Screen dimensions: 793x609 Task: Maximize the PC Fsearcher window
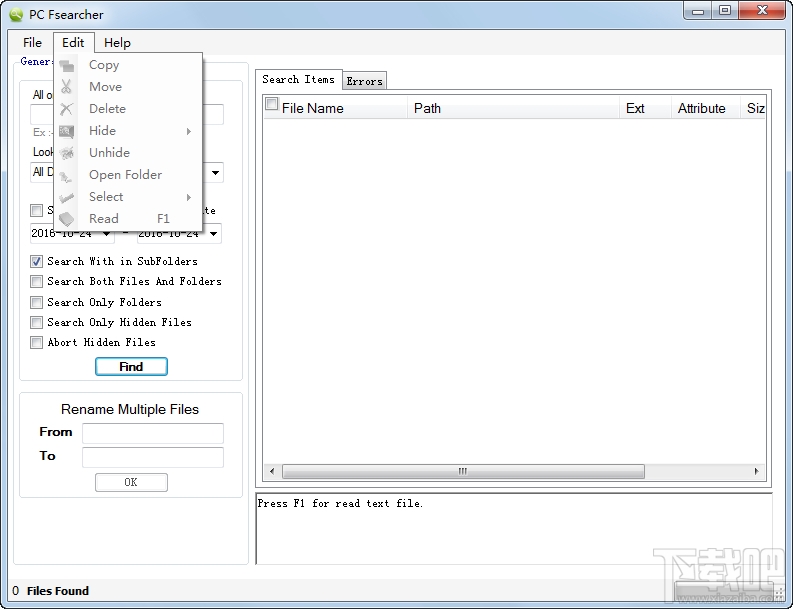(x=725, y=11)
